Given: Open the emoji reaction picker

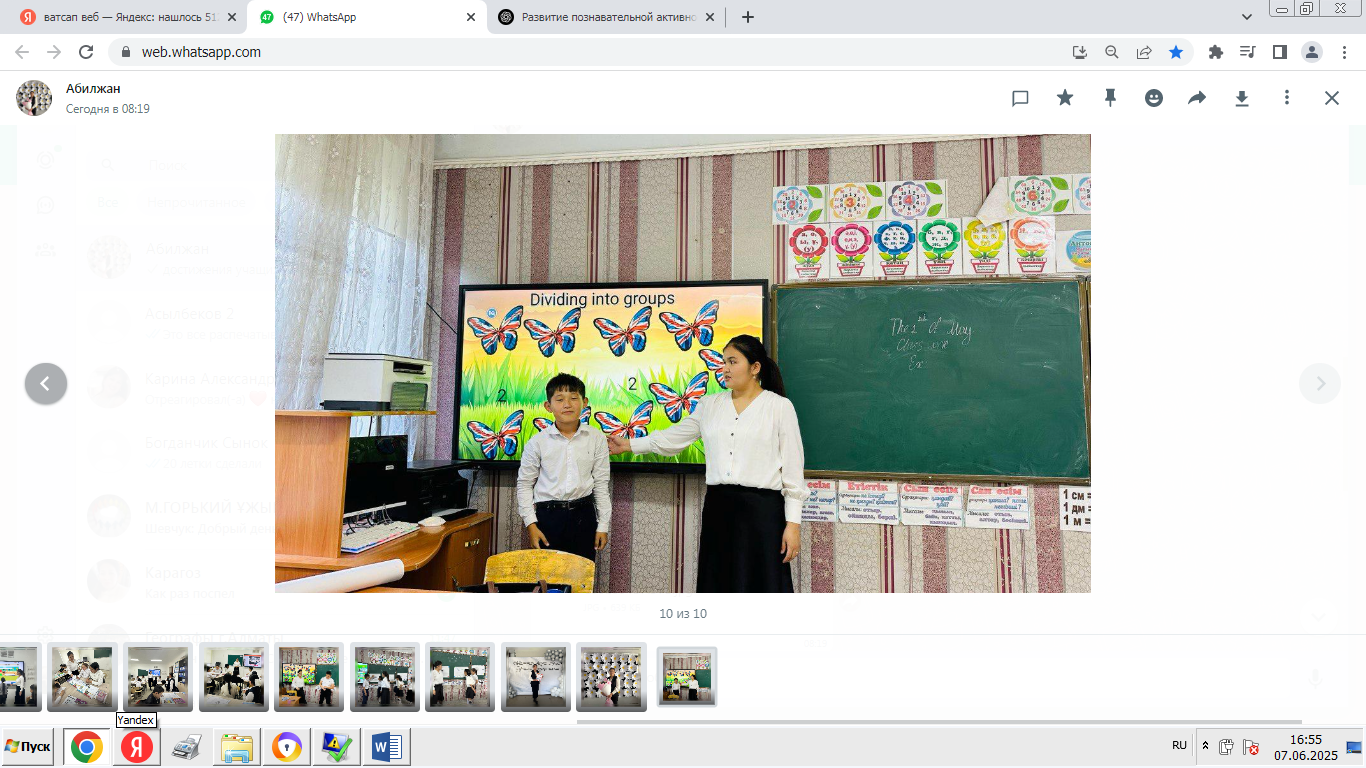Looking at the screenshot, I should 1154,98.
